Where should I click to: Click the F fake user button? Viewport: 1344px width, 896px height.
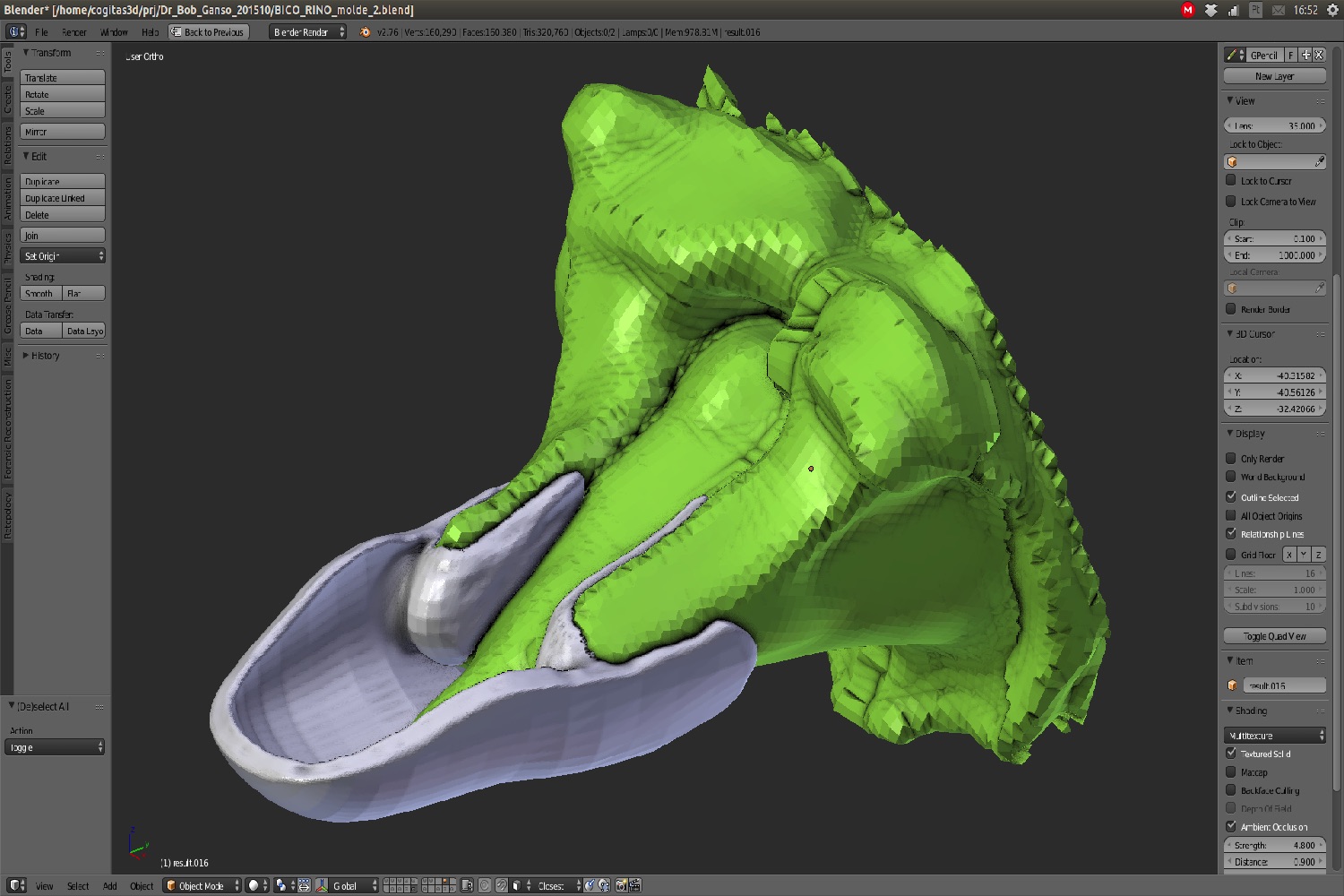pos(1291,55)
